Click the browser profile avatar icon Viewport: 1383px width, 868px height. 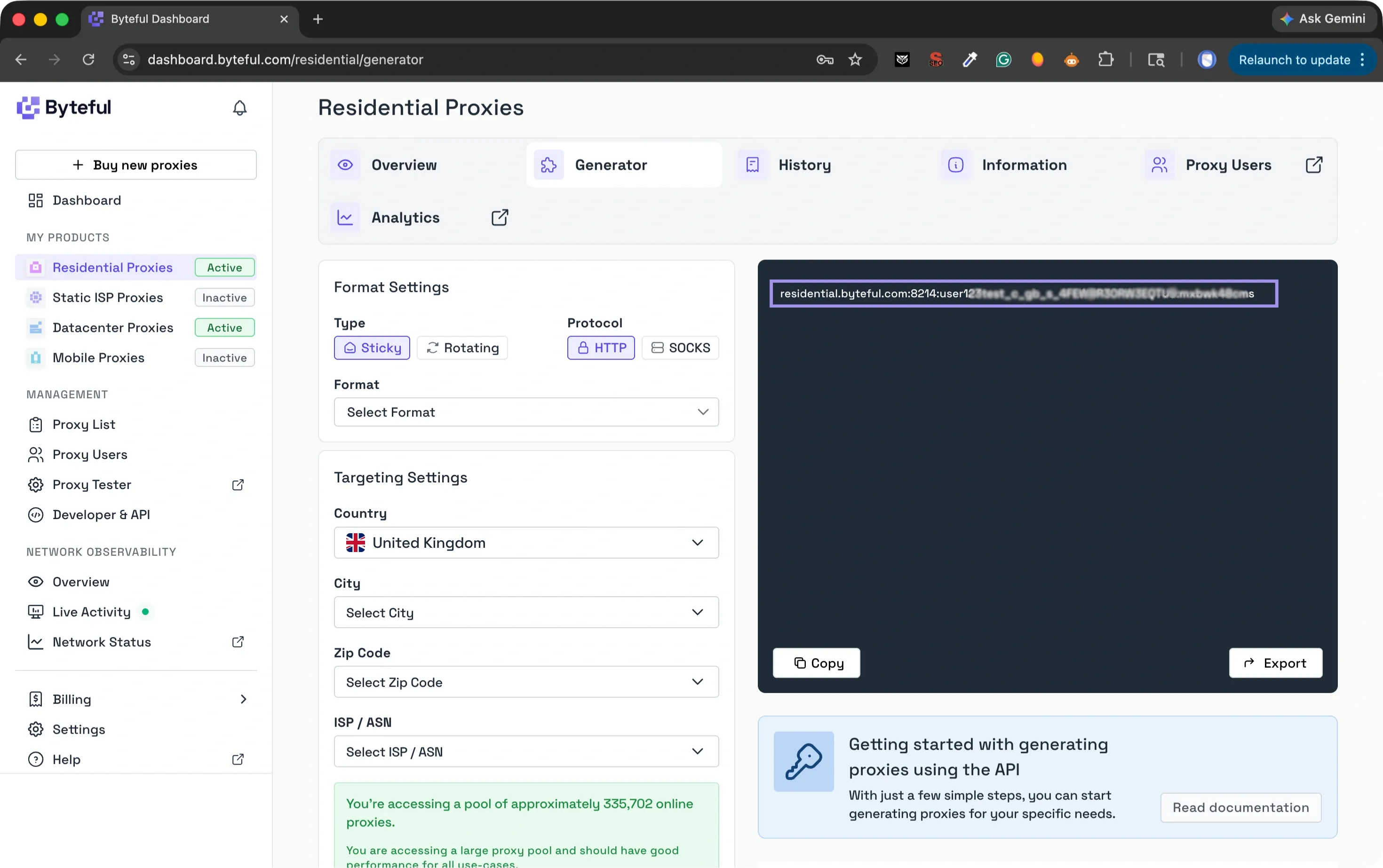[1207, 60]
